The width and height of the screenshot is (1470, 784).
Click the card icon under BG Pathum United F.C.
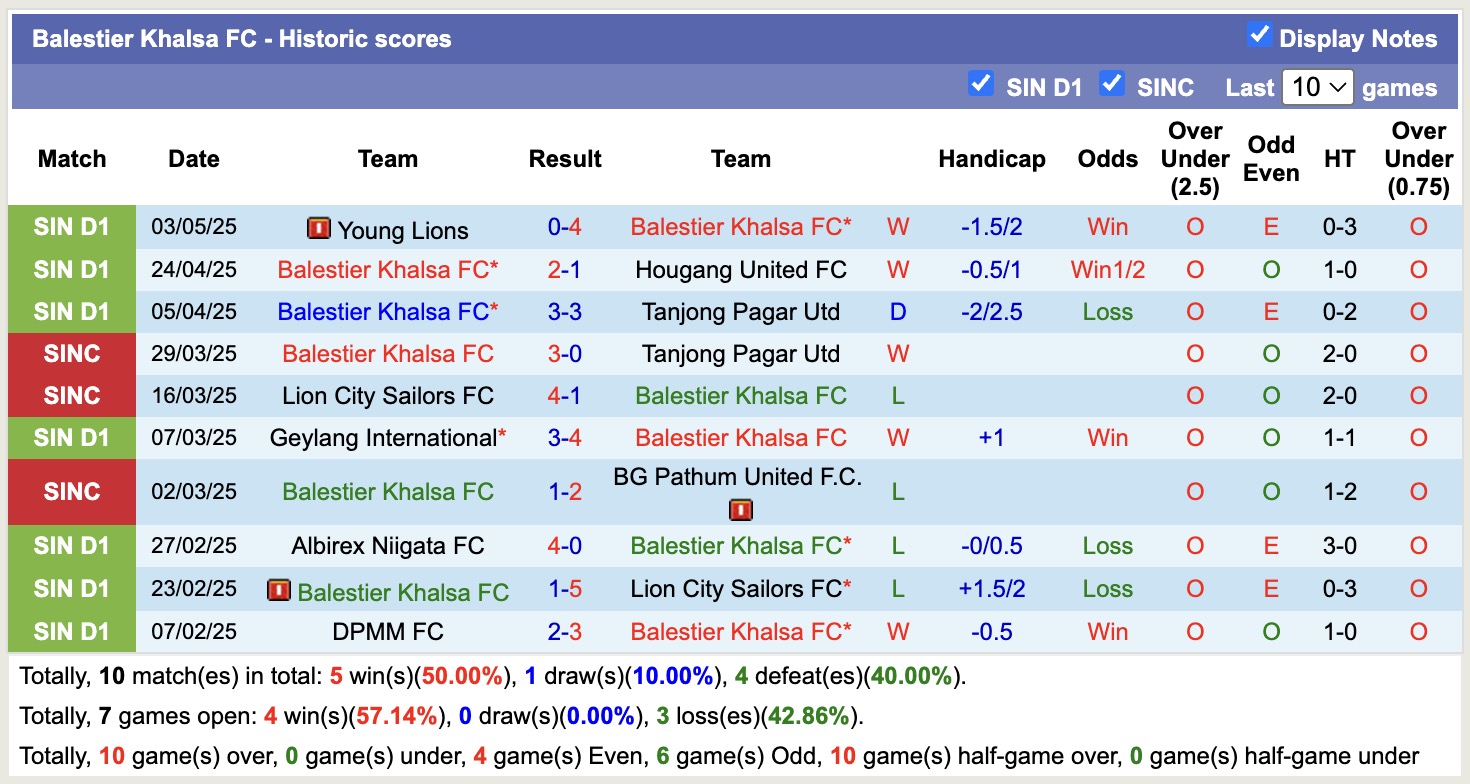coord(741,510)
